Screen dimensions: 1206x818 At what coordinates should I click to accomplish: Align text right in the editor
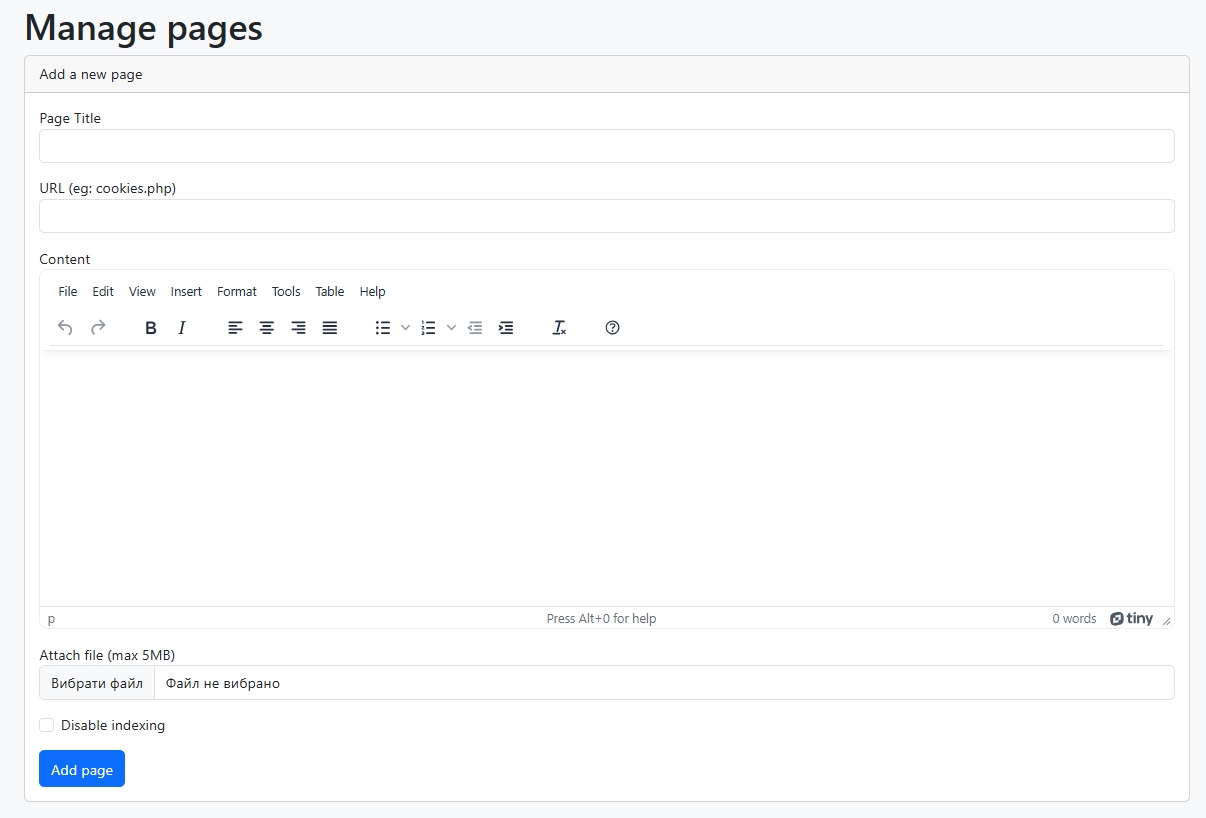[x=298, y=328]
